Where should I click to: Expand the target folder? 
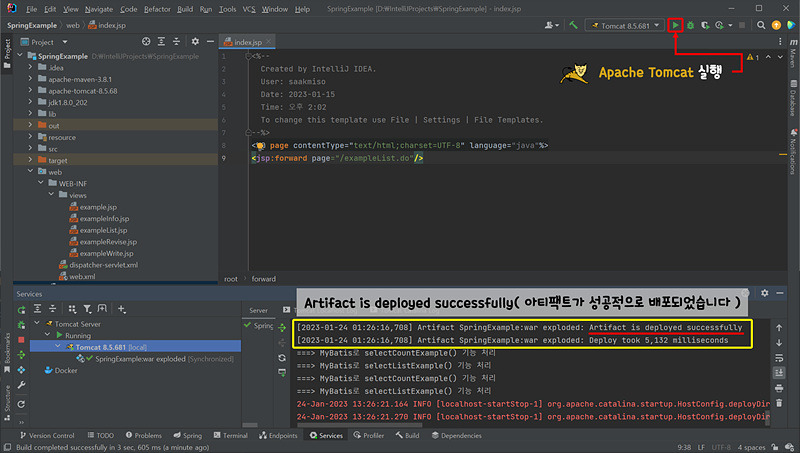(30, 160)
